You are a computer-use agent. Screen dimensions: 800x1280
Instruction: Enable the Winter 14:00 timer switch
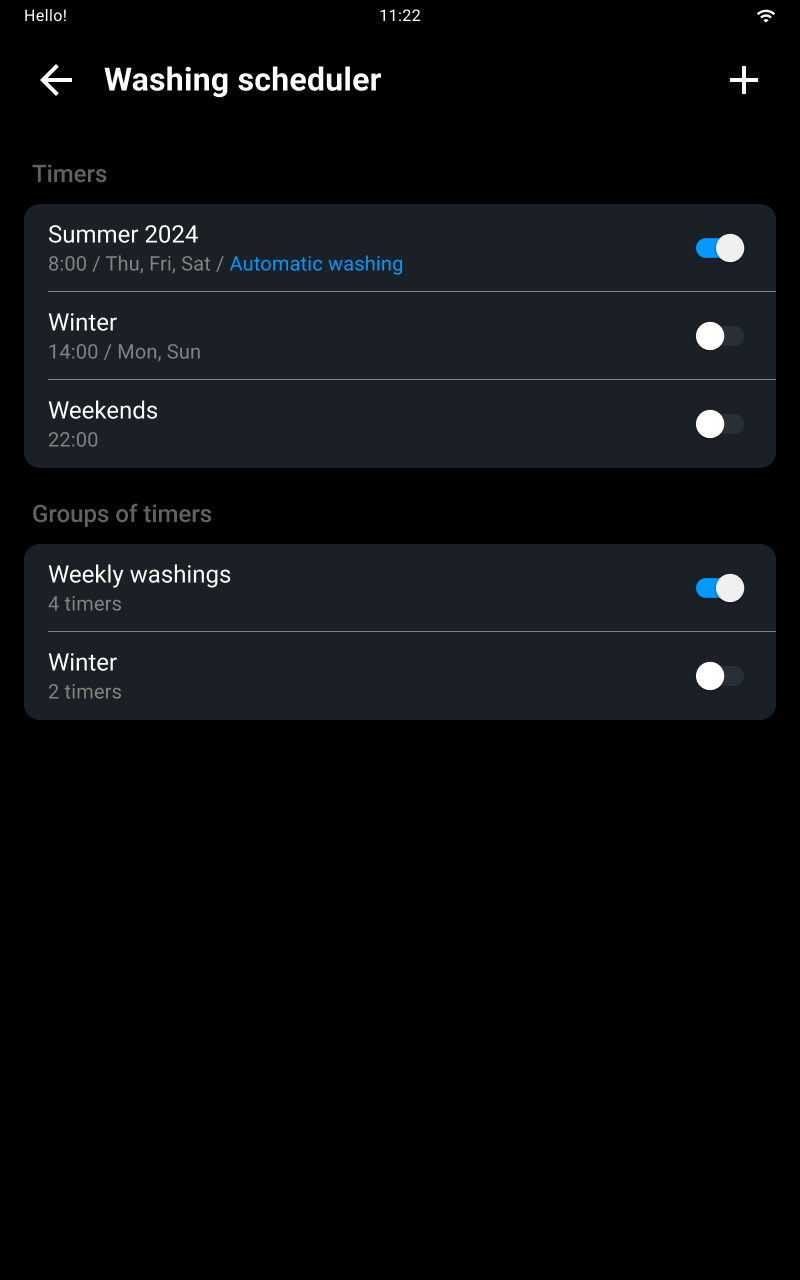[720, 336]
